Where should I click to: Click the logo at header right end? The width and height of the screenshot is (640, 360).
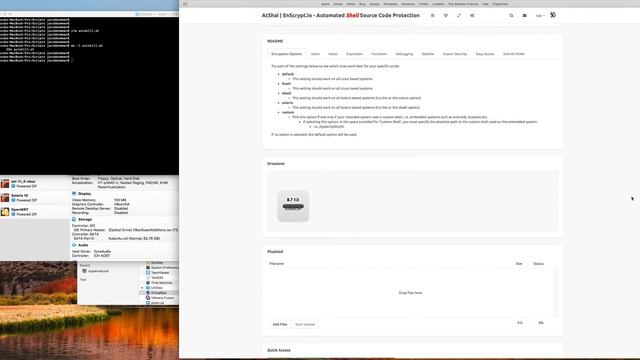tap(553, 15)
